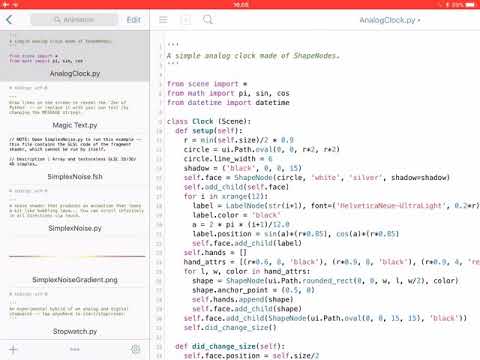480x360 pixels.
Task: Click the 'self.face.position = self.size/2' line
Action: (x=251, y=355)
